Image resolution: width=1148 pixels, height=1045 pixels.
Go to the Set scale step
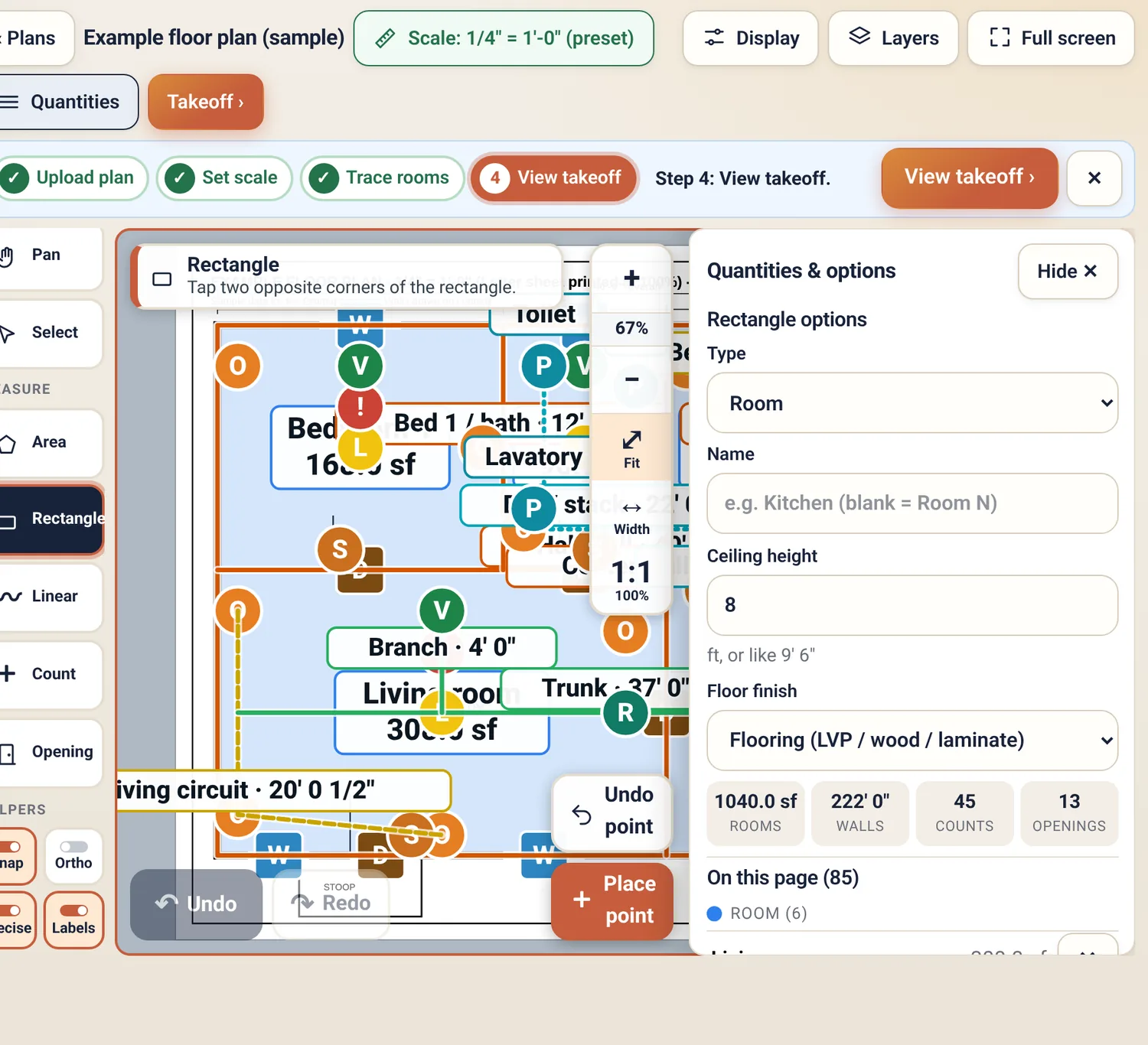click(x=225, y=178)
